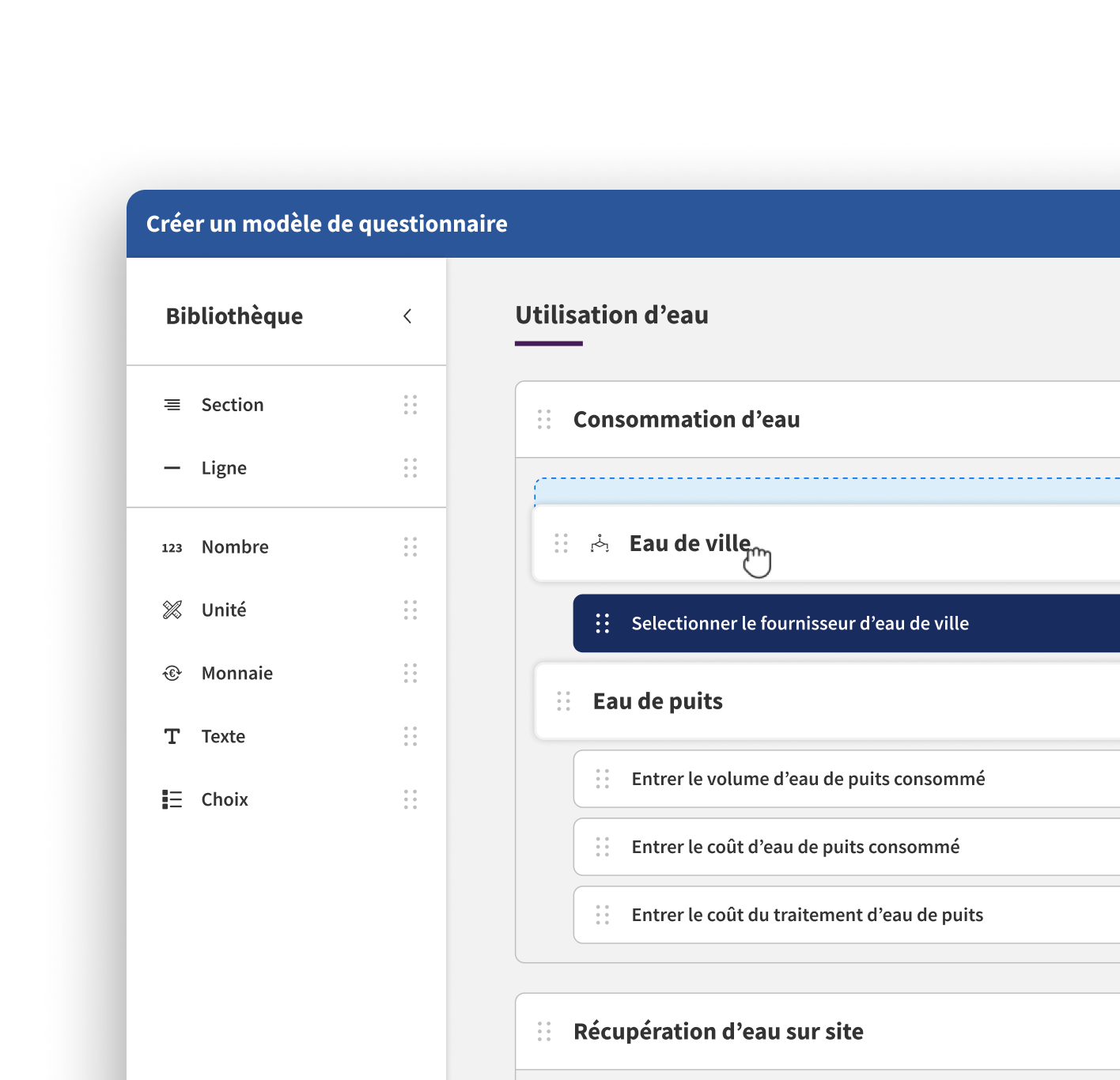Select the Nombre 123 icon
1120x1080 pixels.
click(172, 547)
